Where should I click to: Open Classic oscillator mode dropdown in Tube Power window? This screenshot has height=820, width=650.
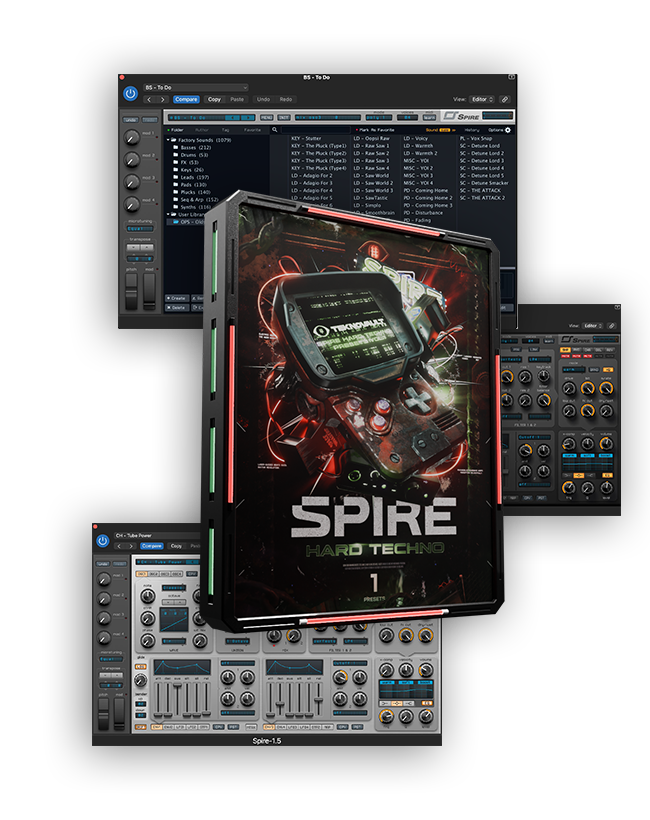174,588
